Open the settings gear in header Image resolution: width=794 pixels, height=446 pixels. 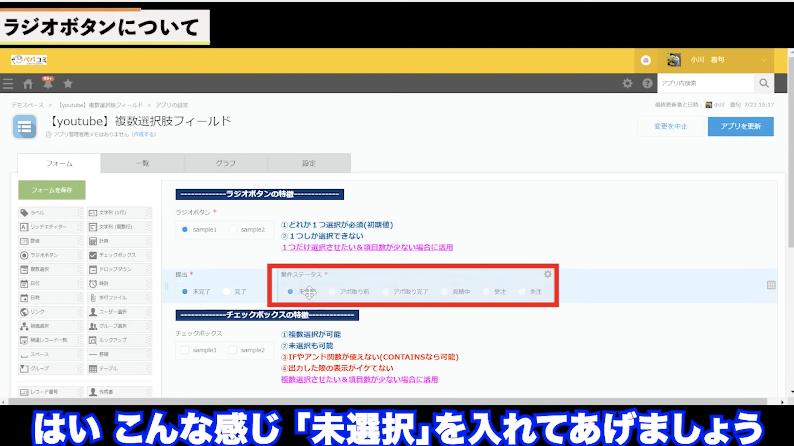(628, 83)
